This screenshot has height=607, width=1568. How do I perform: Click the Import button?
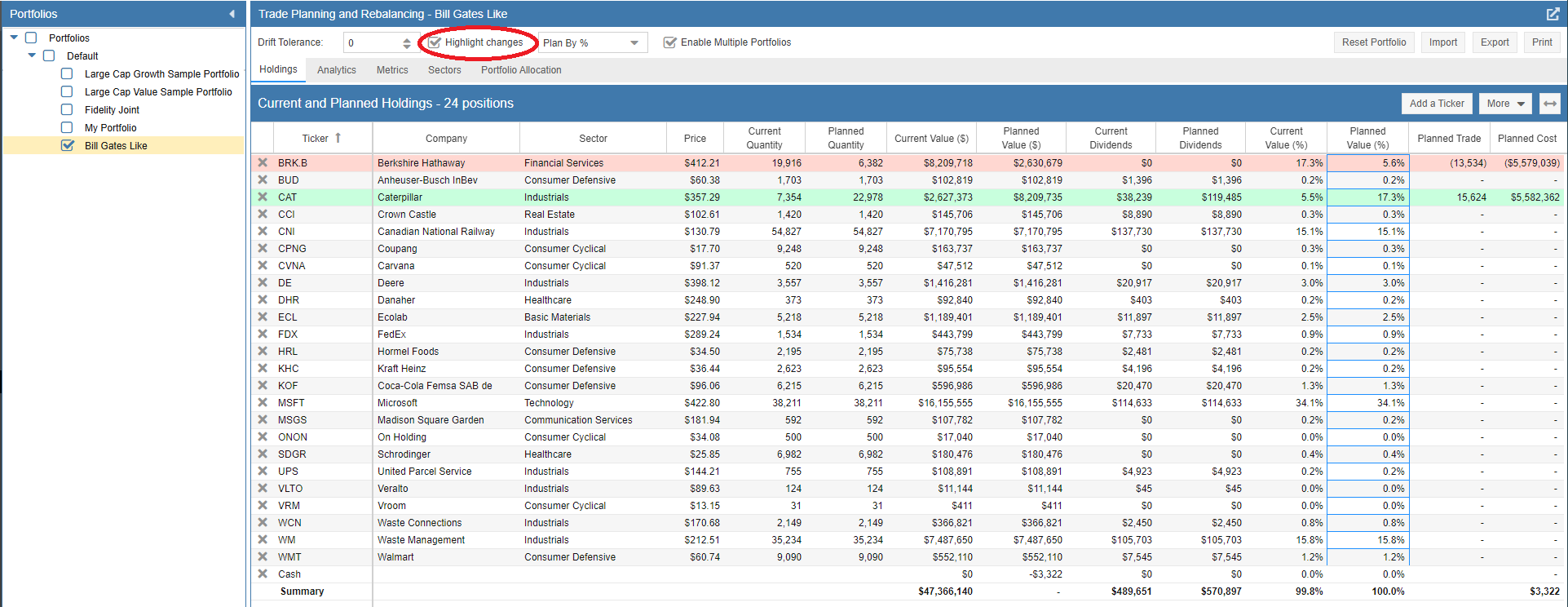[1443, 42]
